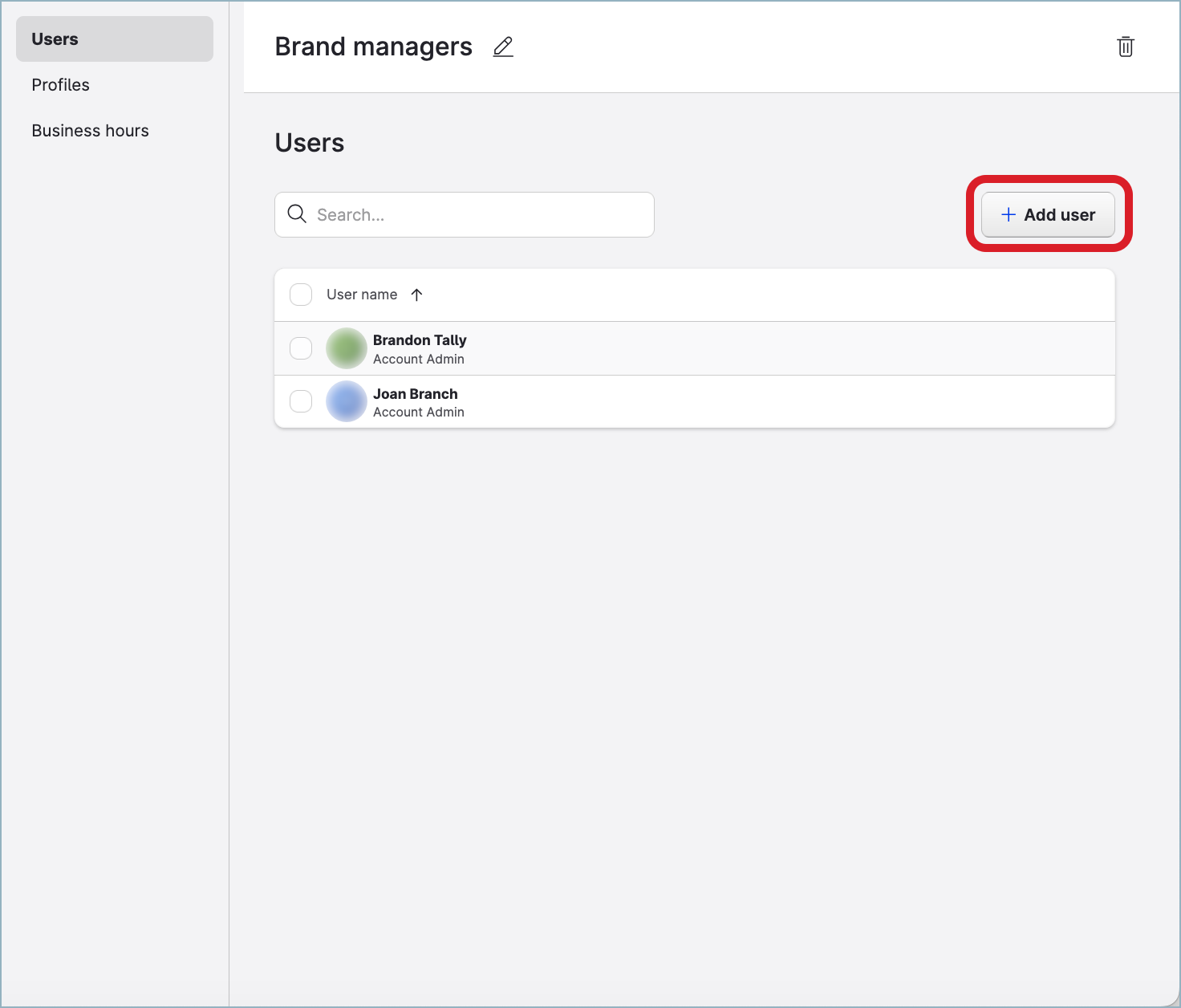Go to Profiles in the sidebar
This screenshot has width=1181, height=1008.
[61, 85]
